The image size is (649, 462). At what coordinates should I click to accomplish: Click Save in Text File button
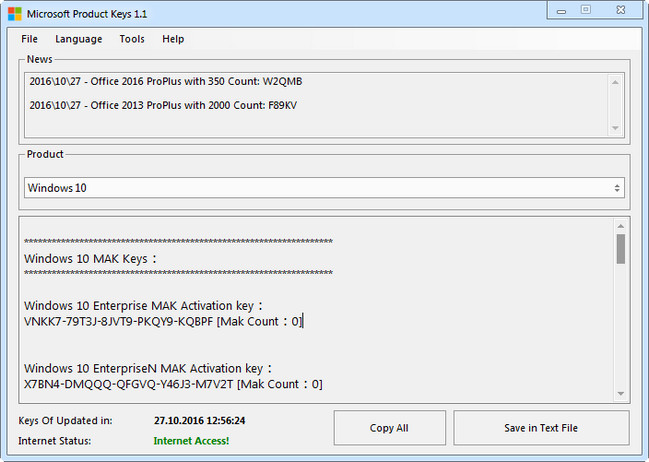pos(541,428)
